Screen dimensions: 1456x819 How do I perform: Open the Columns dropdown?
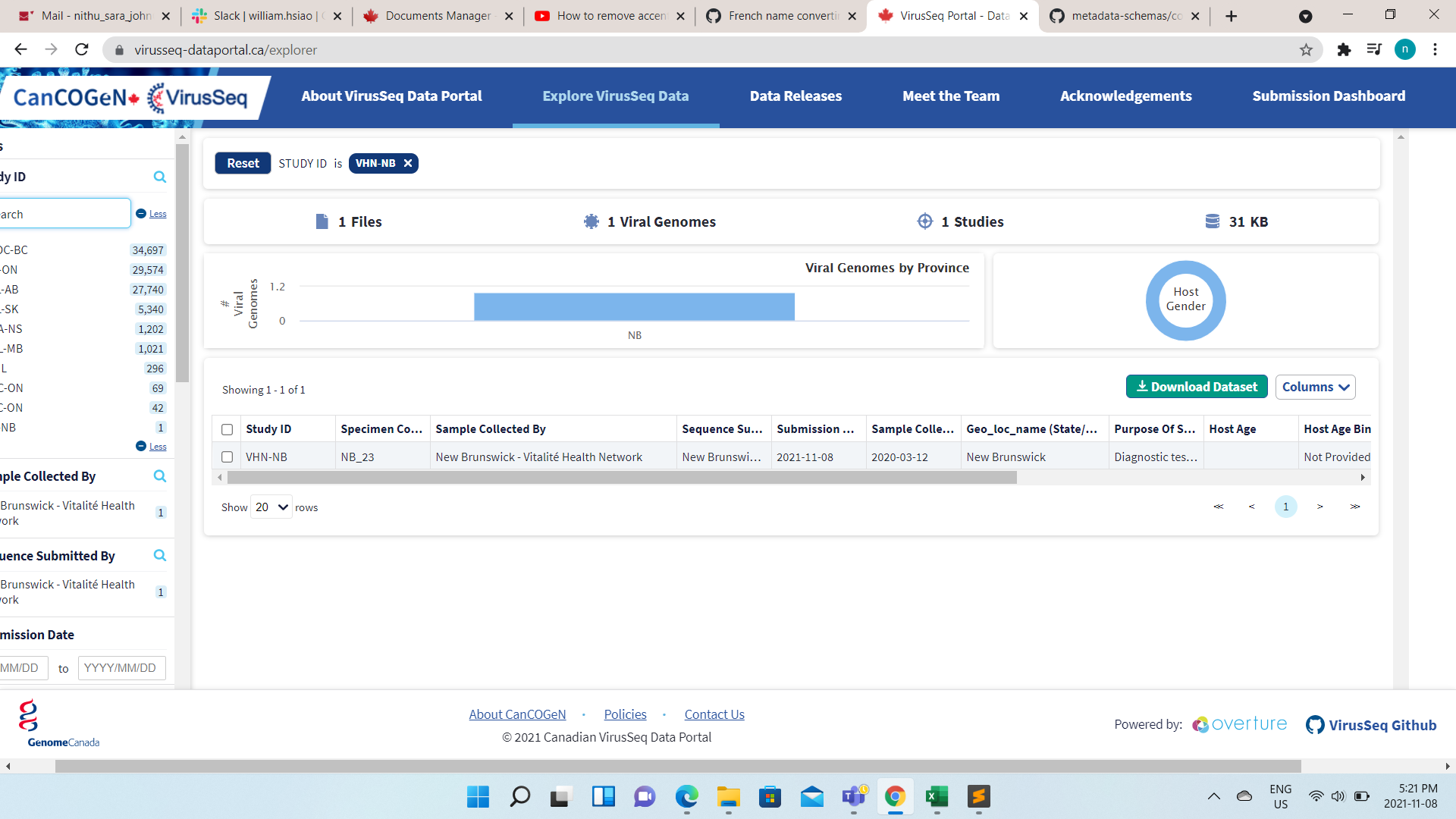coord(1315,387)
